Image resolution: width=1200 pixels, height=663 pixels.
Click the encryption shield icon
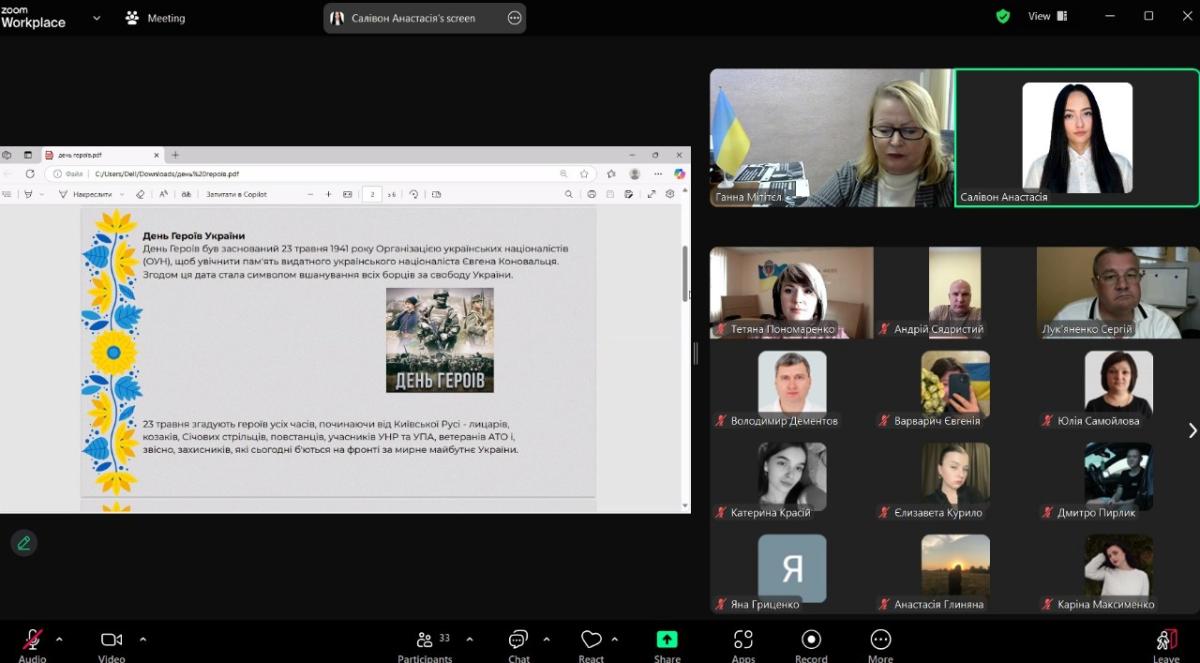(x=1003, y=16)
